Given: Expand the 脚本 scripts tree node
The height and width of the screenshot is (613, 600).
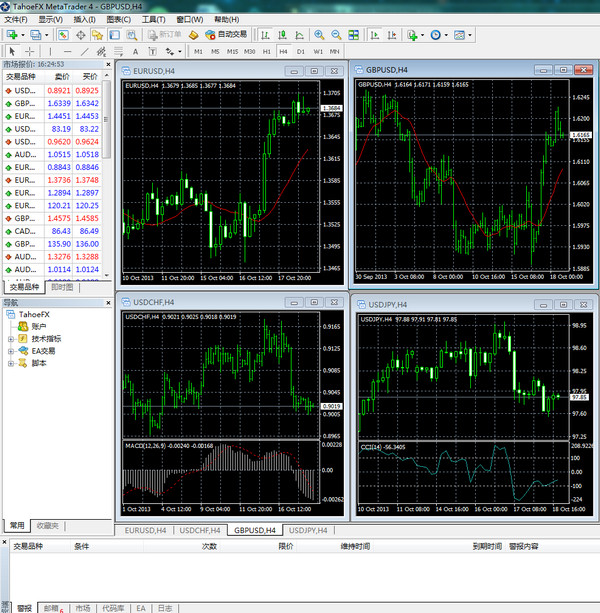Looking at the screenshot, I should [10, 363].
